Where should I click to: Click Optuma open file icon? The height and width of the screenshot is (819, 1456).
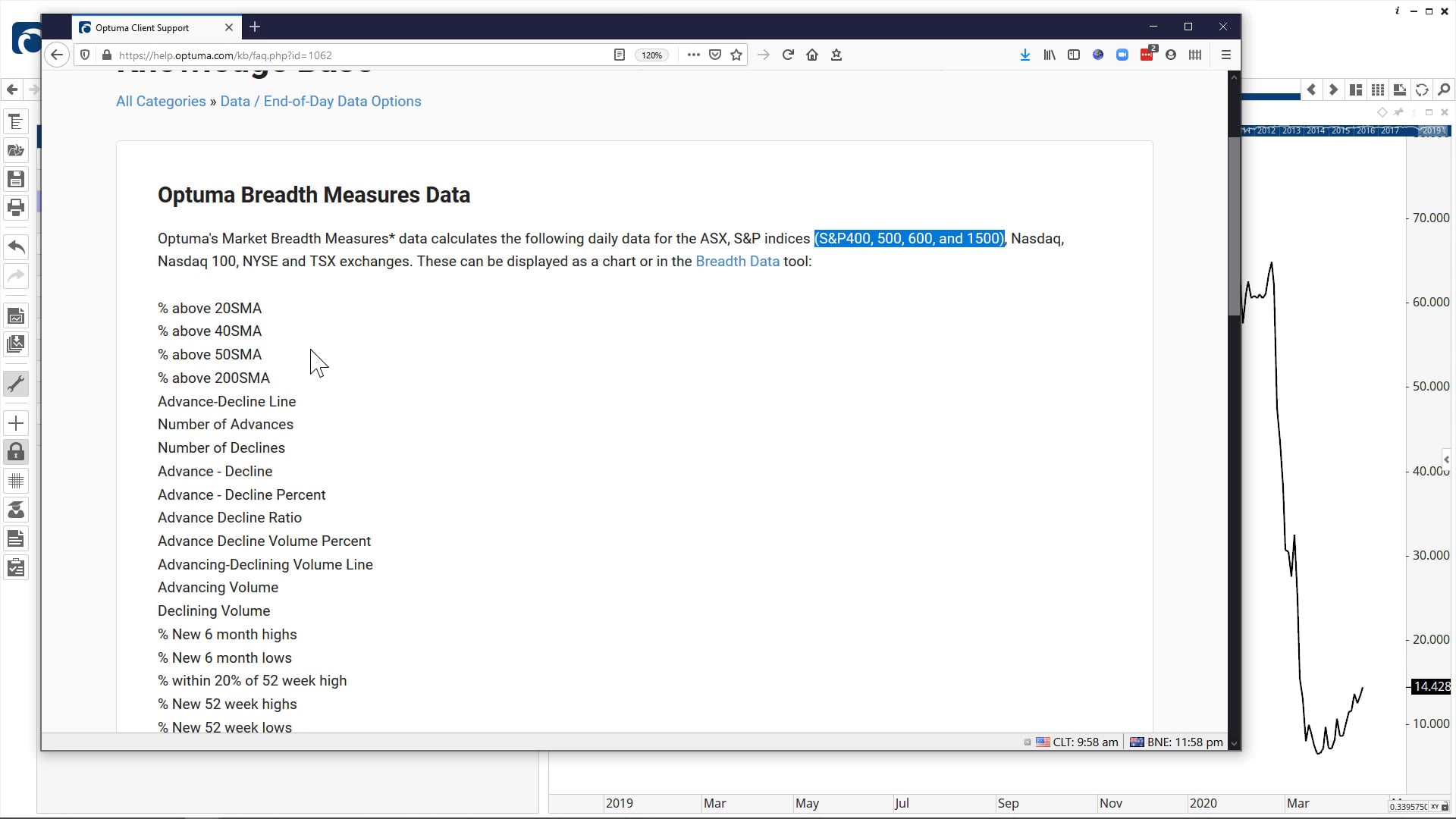tap(16, 150)
